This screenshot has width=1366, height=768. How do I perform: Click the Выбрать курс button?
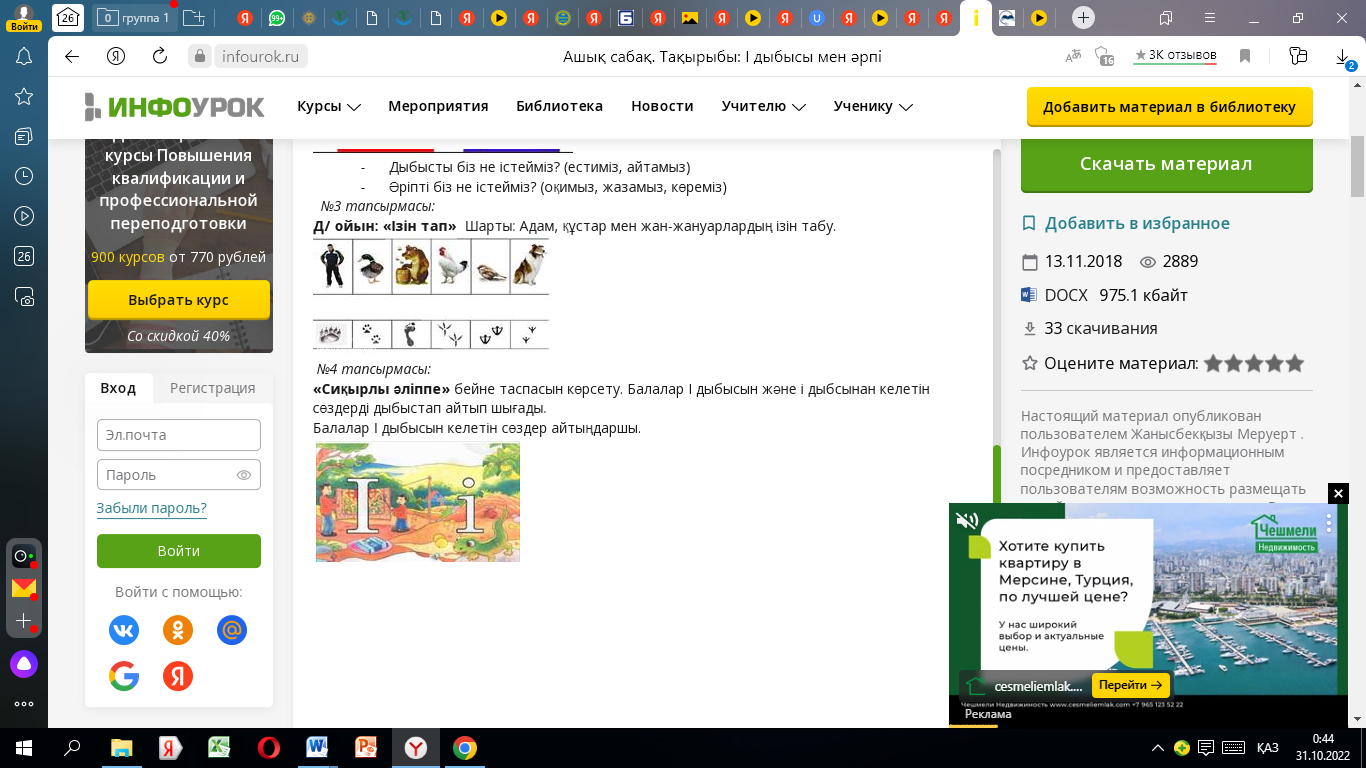(x=179, y=300)
